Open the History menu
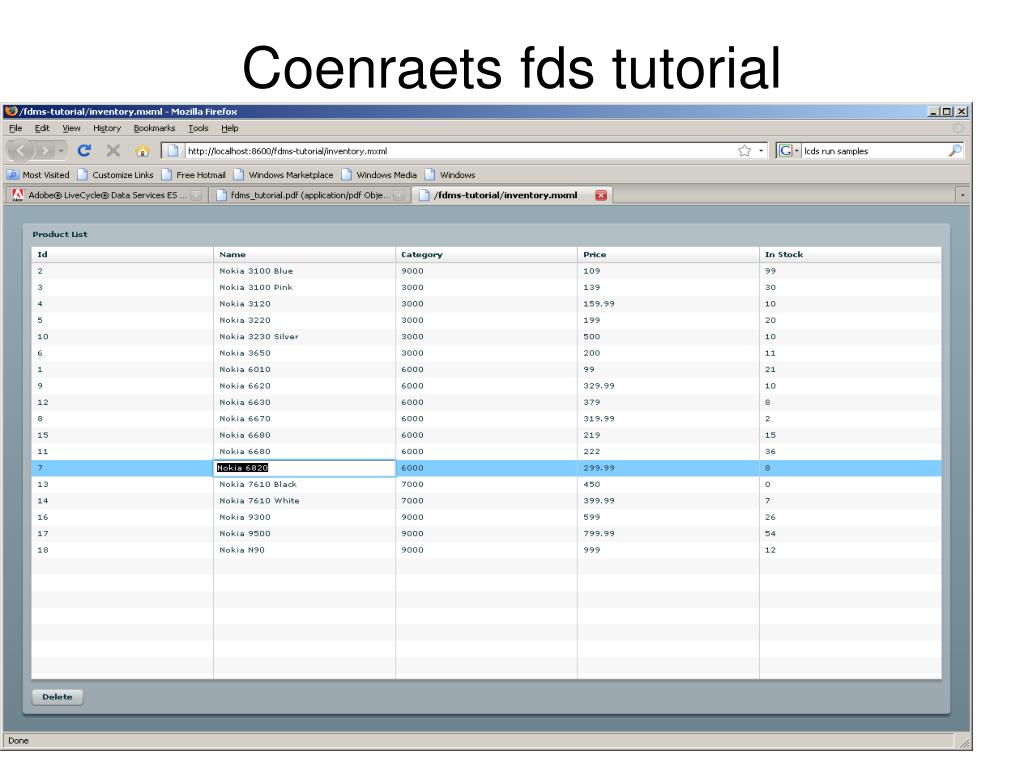1024x768 pixels. 106,128
